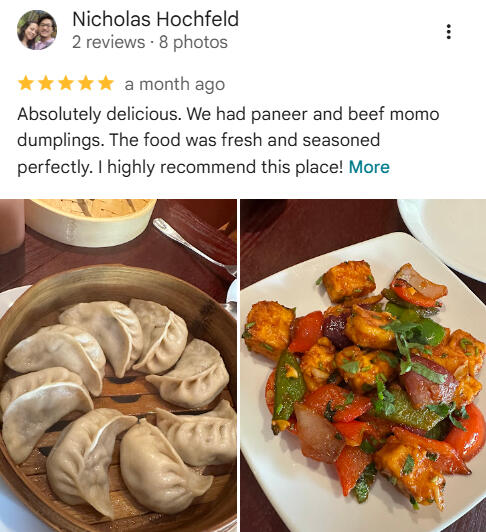The height and width of the screenshot is (532, 486).
Task: Click the first gold rating star
Action: tap(25, 83)
